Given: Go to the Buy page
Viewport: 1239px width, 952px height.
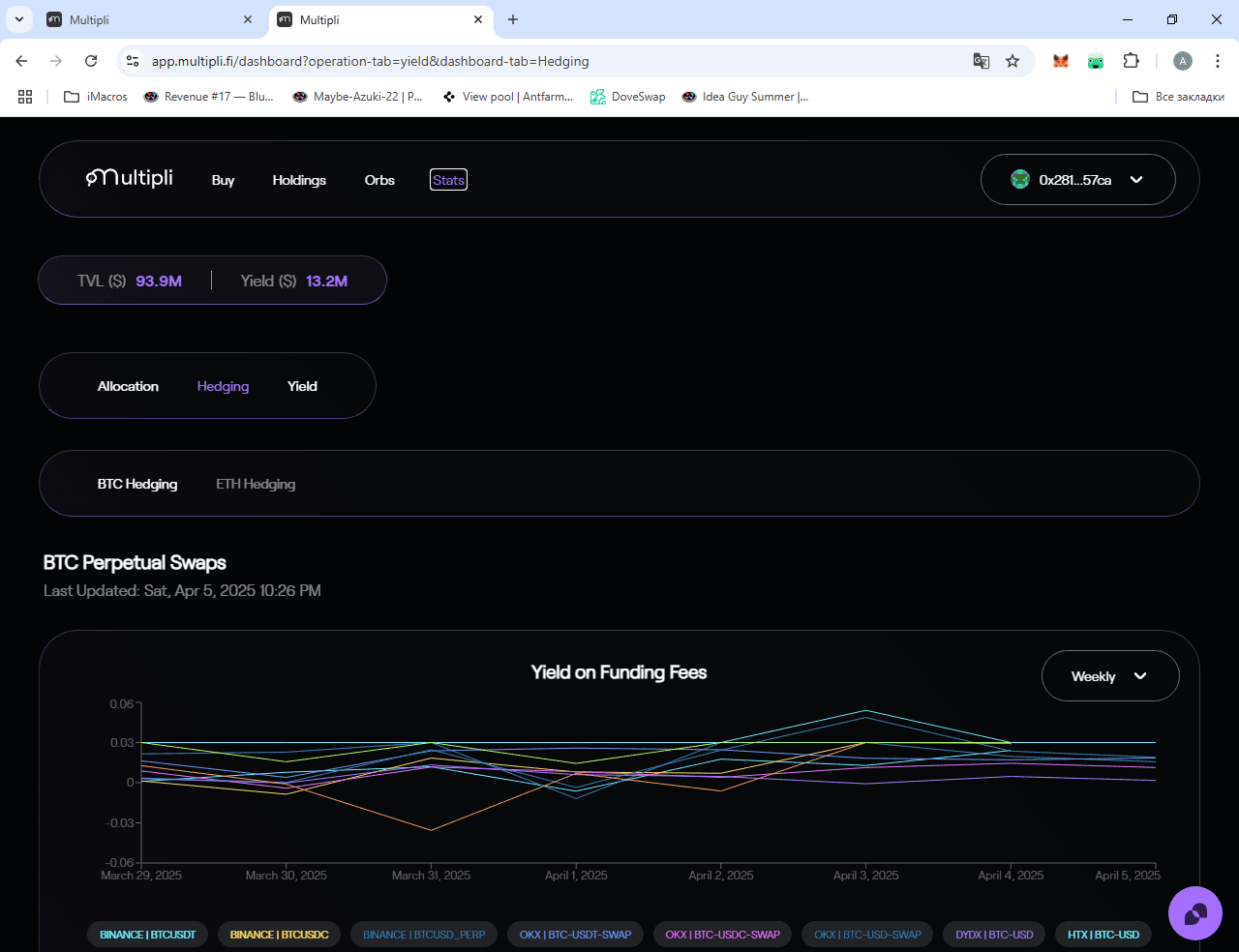Looking at the screenshot, I should pyautogui.click(x=224, y=180).
